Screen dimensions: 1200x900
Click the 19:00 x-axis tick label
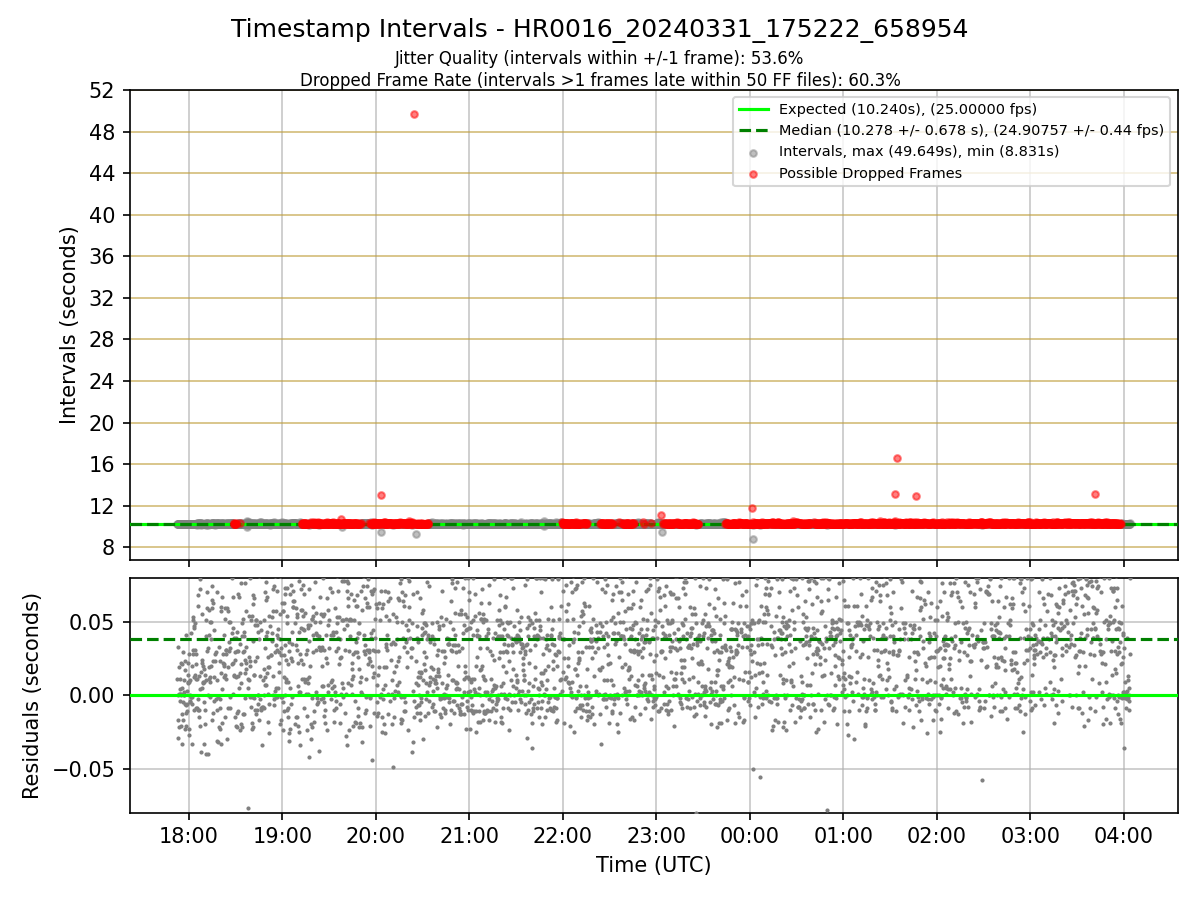(x=282, y=834)
